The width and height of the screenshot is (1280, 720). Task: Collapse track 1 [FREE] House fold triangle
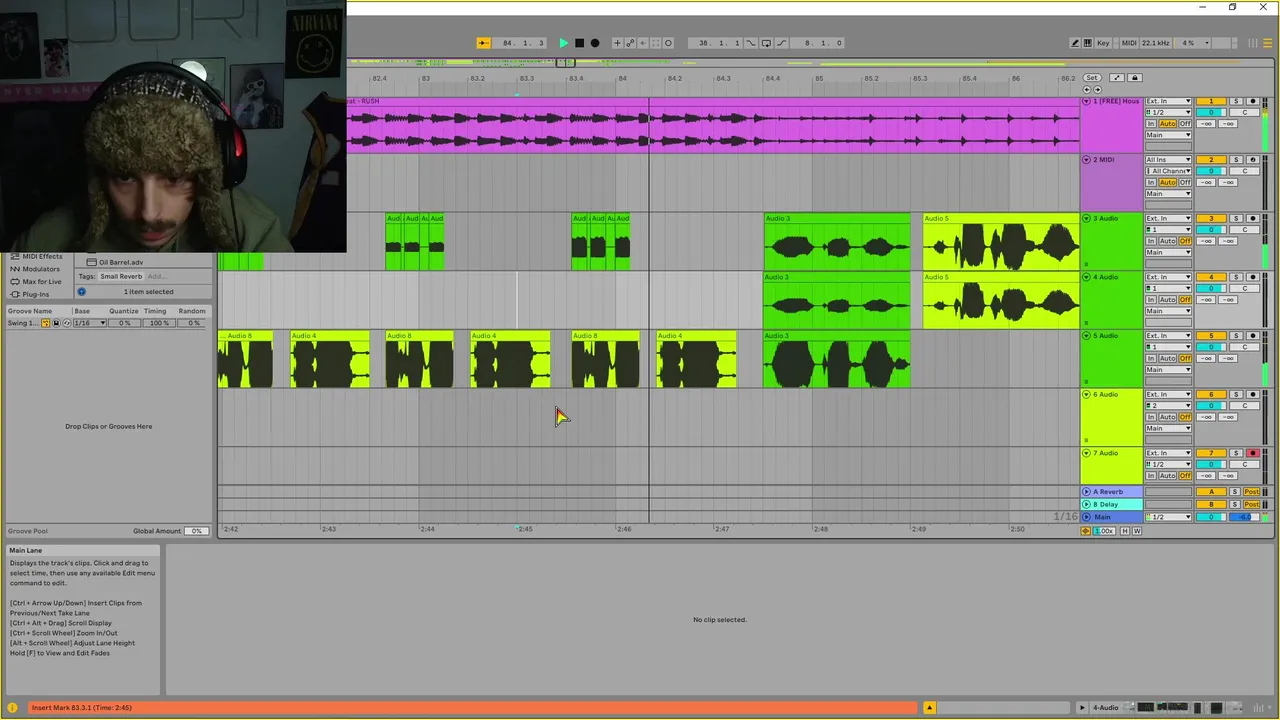(1087, 101)
